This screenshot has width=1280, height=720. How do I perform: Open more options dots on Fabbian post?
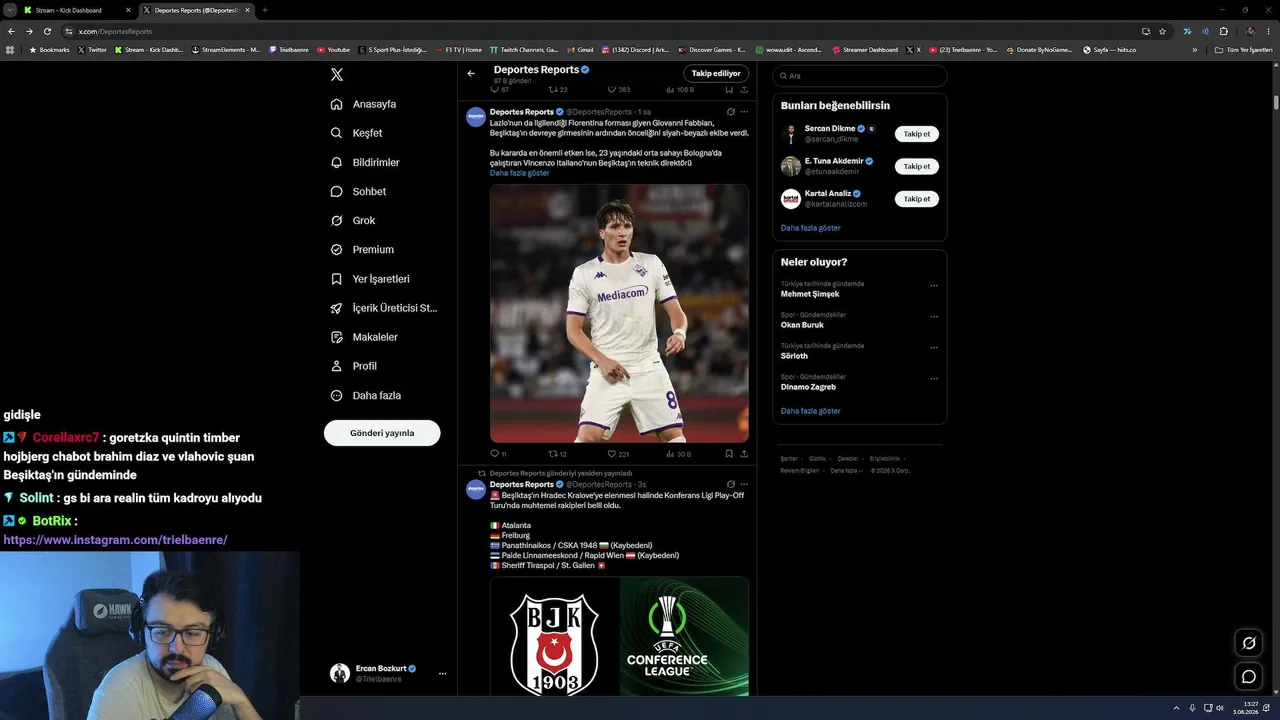(x=744, y=112)
